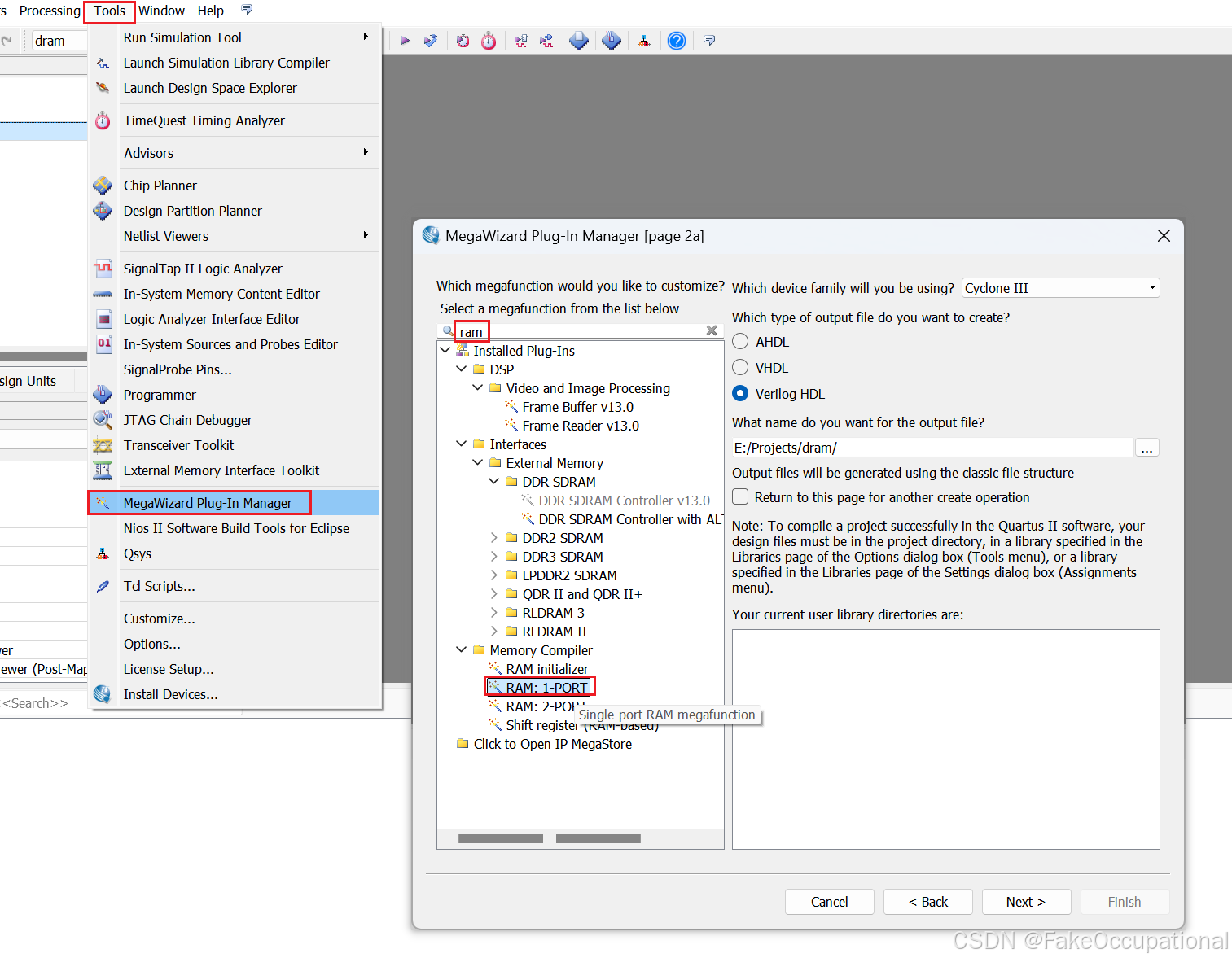Image resolution: width=1232 pixels, height=962 pixels.
Task: Click the Gate Level Simulation toolbar icon
Action: pyautogui.click(x=546, y=41)
